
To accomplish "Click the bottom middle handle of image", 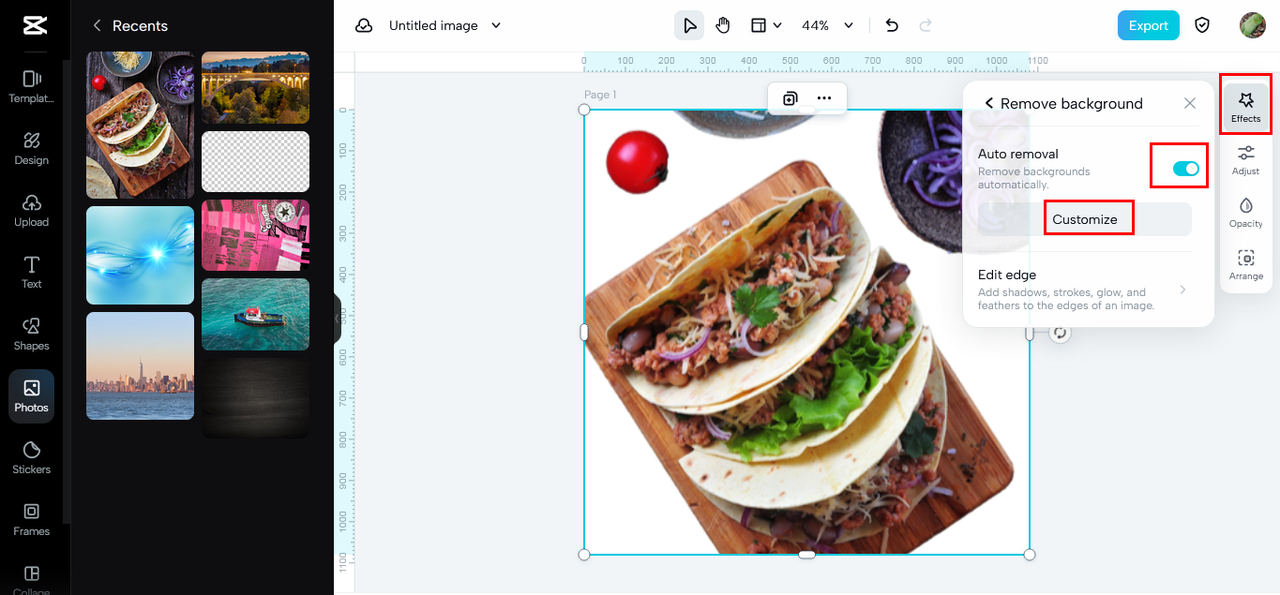I will [807, 554].
